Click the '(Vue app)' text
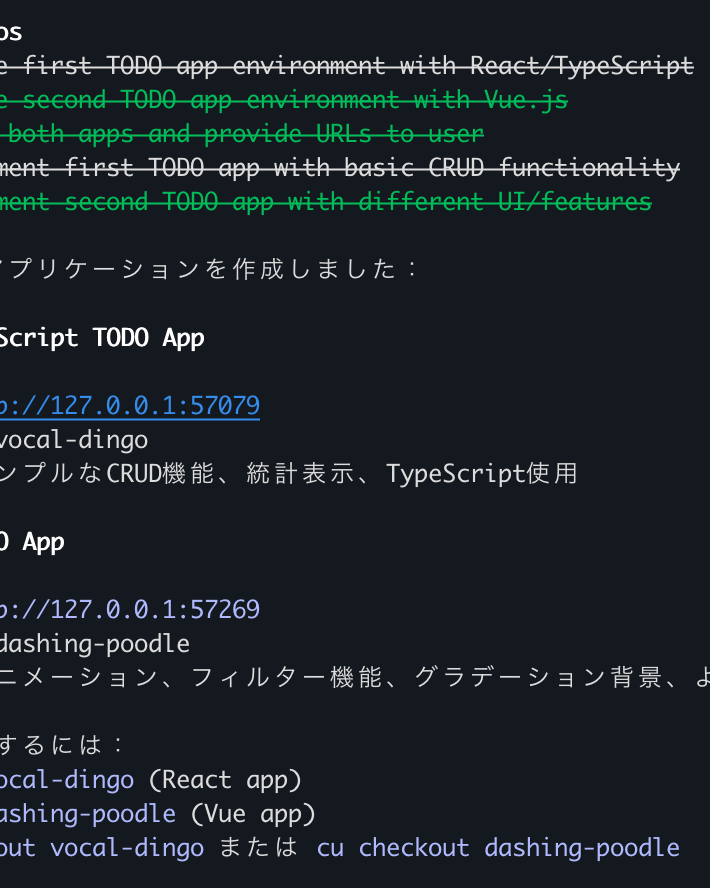The image size is (710, 888). point(253,814)
